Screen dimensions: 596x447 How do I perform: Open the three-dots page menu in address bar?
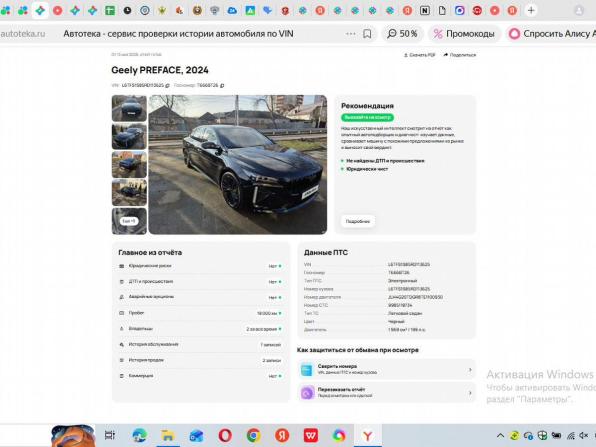tap(350, 34)
